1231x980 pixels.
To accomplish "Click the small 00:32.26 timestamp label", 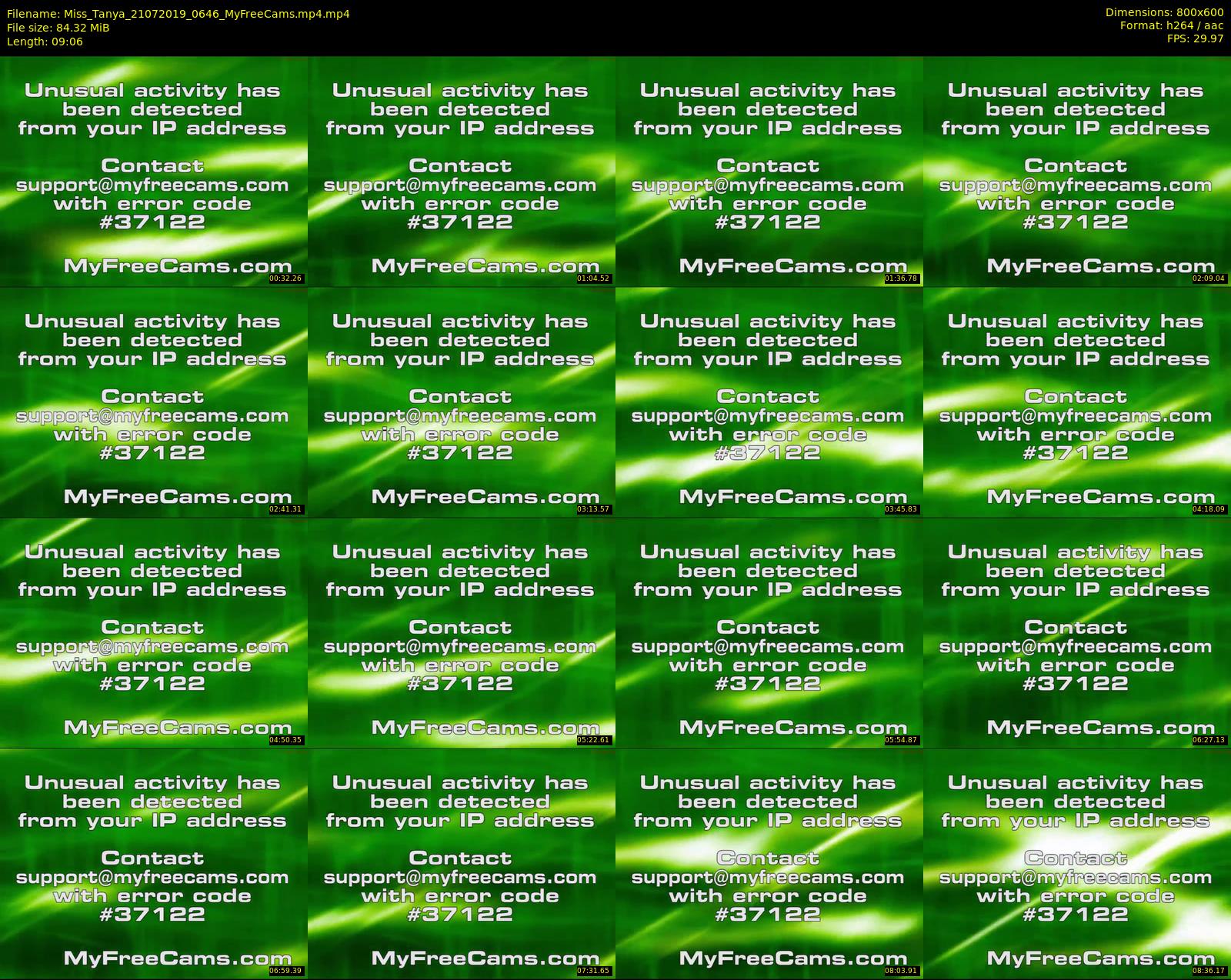I will point(286,278).
